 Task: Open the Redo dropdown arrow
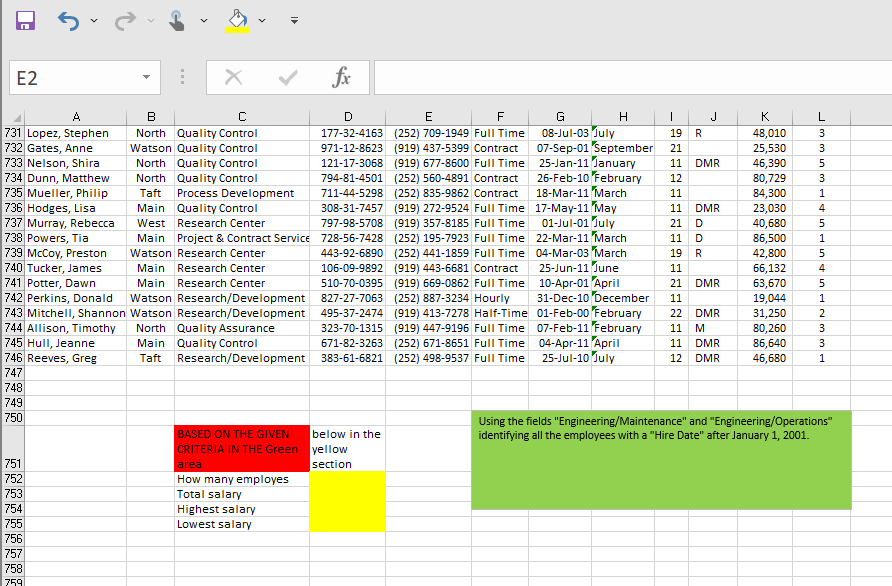150,20
